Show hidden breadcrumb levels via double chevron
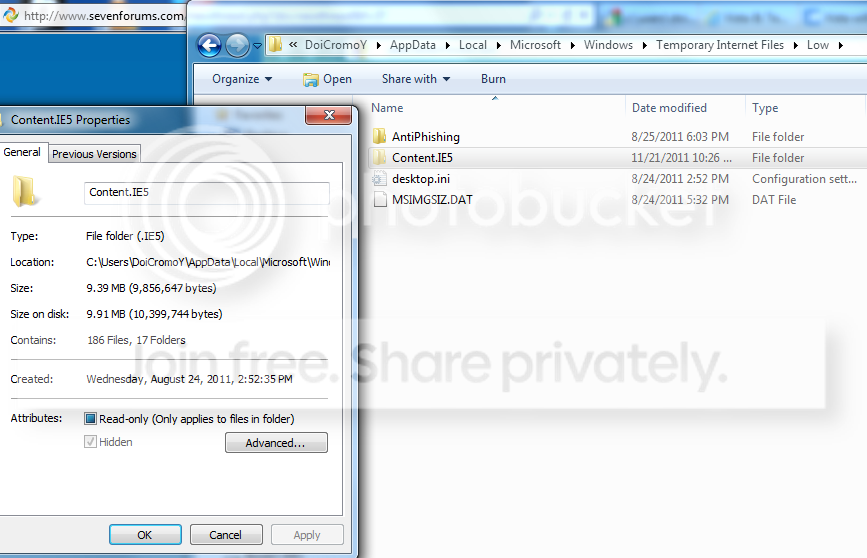 (293, 45)
